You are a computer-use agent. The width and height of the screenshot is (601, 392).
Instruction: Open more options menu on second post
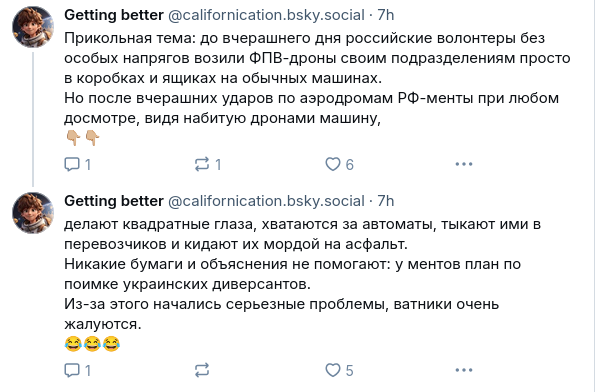(464, 370)
